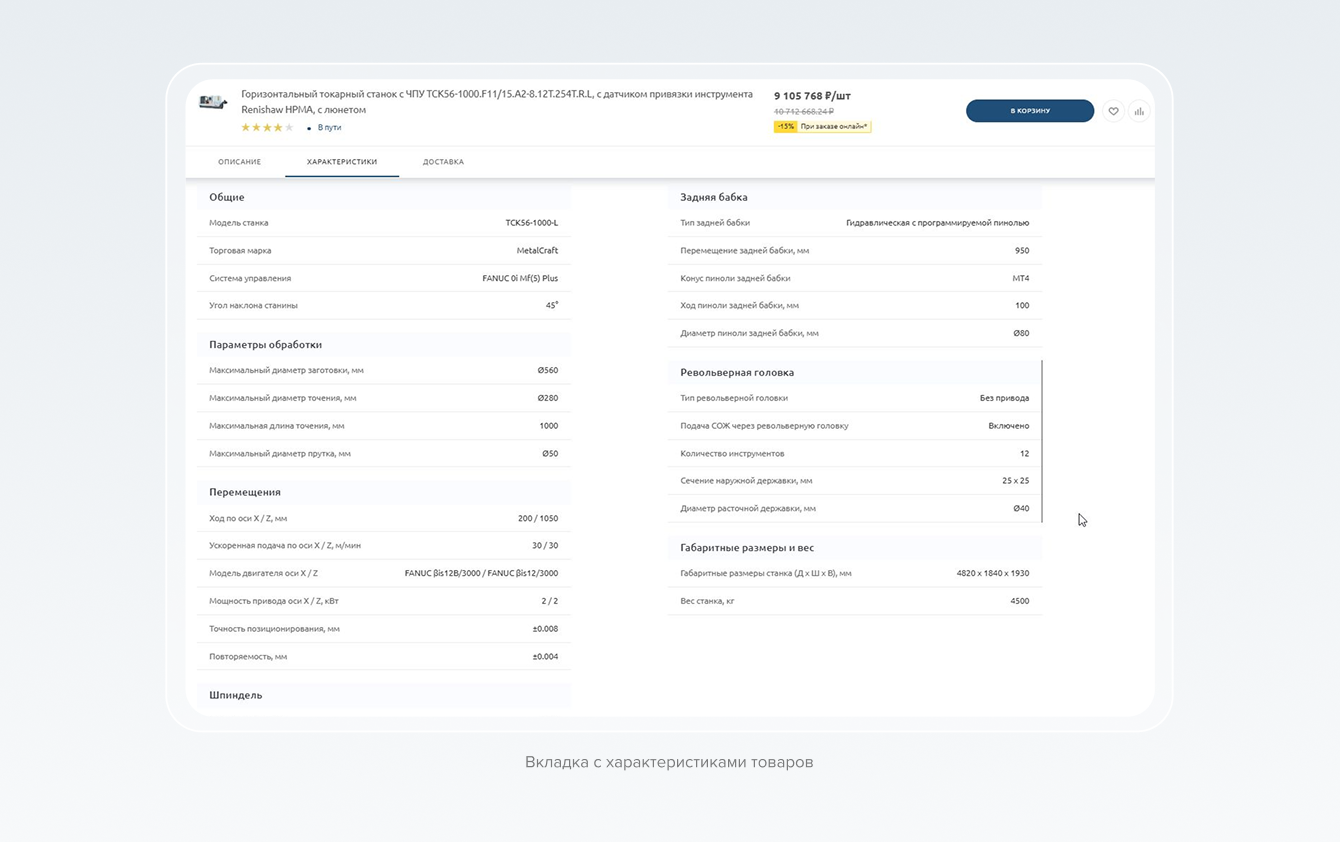Add product to favorites with heart icon
Viewport: 1340px width, 842px height.
[x=1113, y=111]
